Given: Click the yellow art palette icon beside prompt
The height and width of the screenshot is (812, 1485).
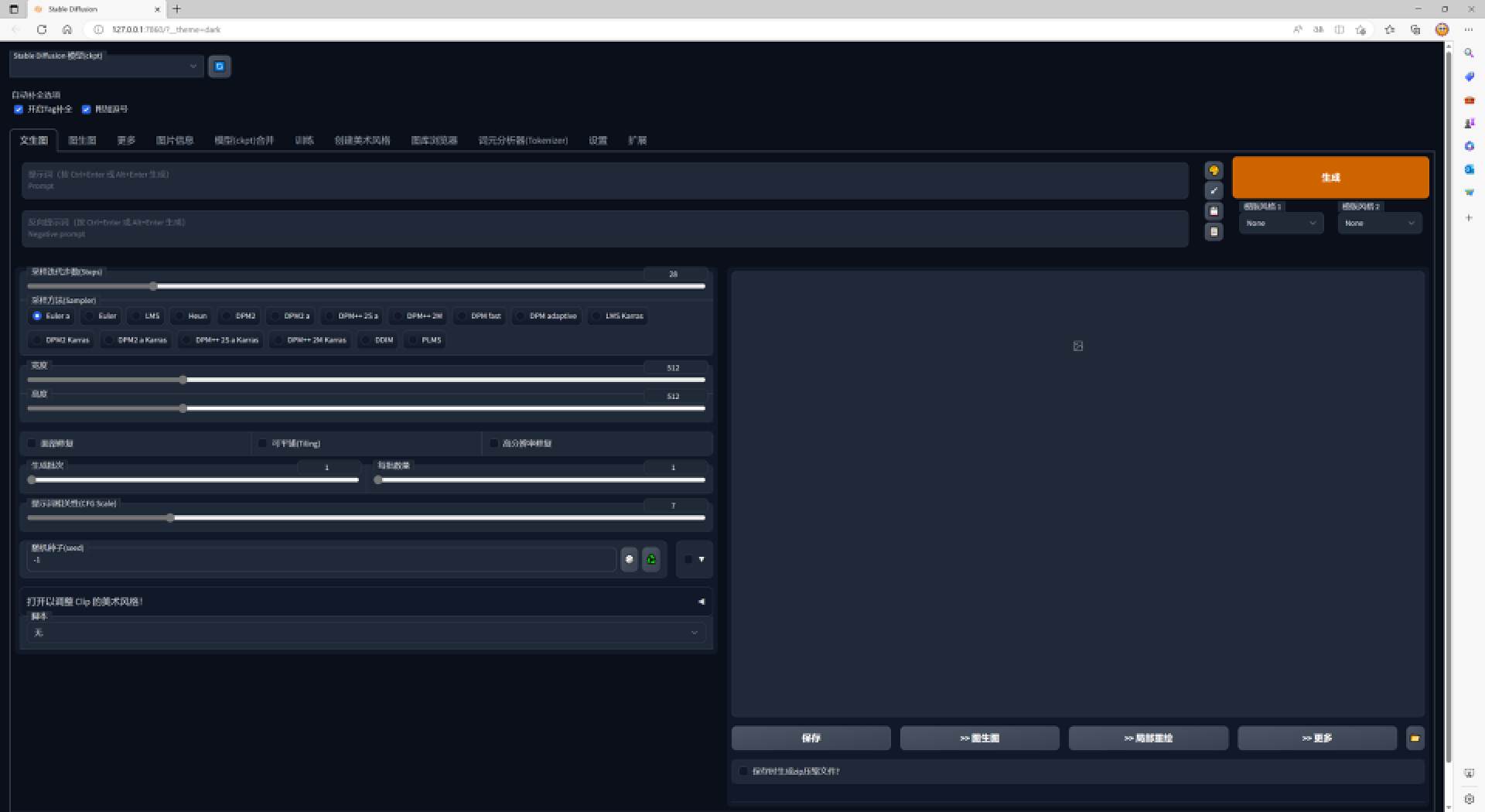Looking at the screenshot, I should pos(1214,170).
